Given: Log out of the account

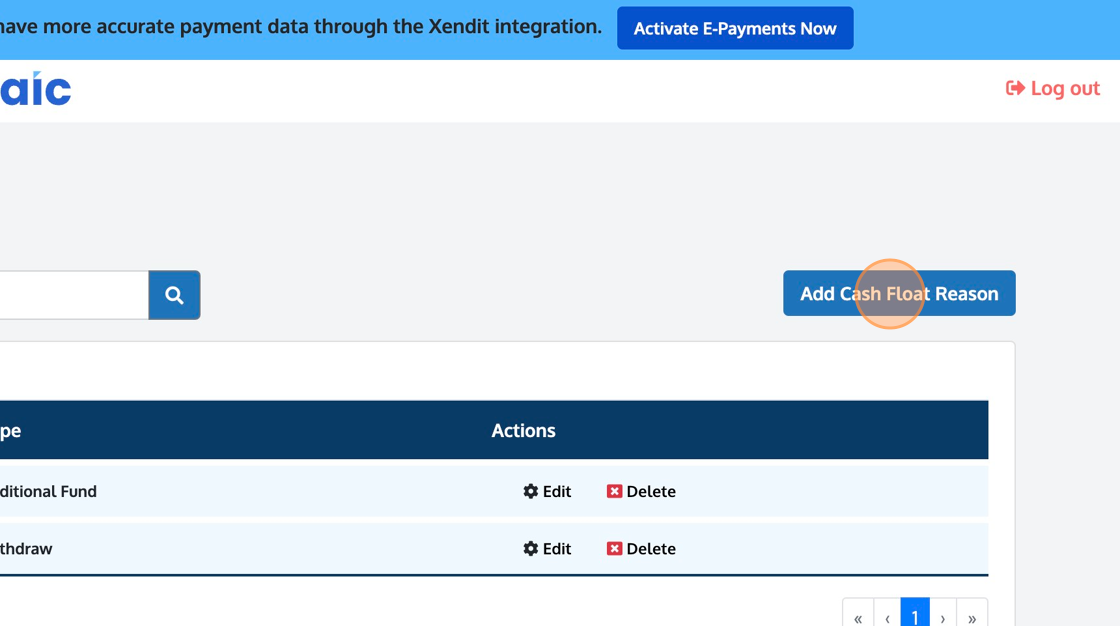Looking at the screenshot, I should click(1052, 88).
